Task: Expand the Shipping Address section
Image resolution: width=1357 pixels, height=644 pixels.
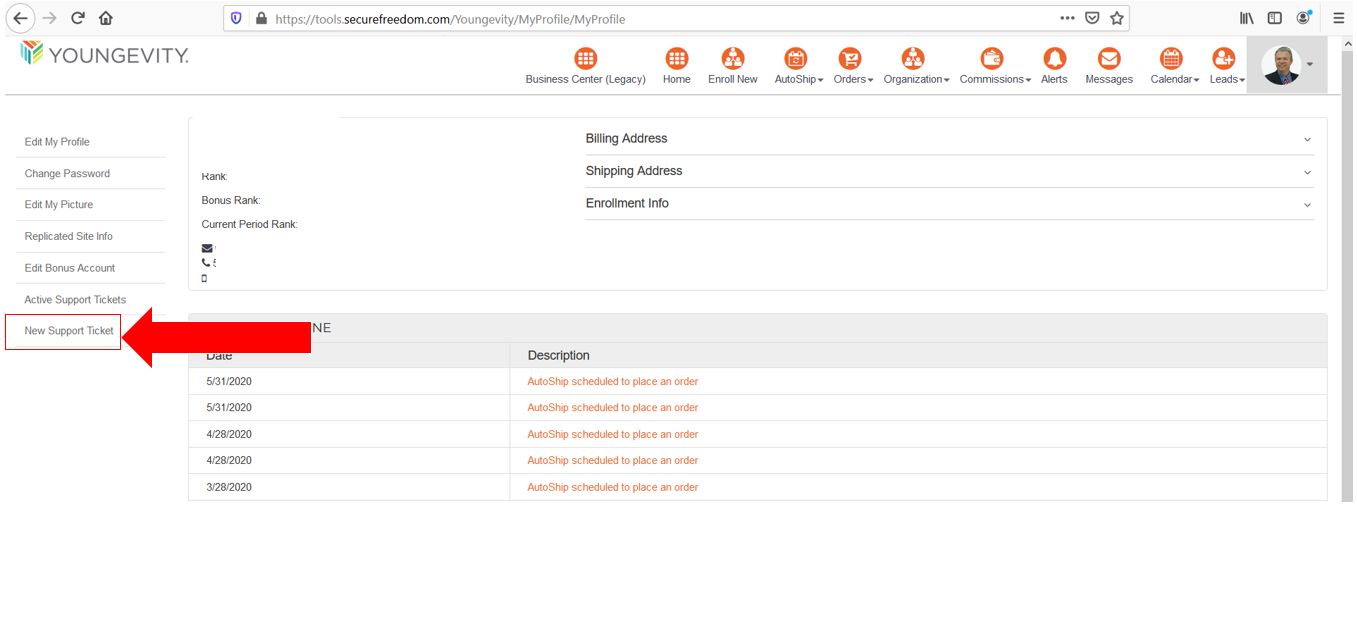Action: (948, 171)
